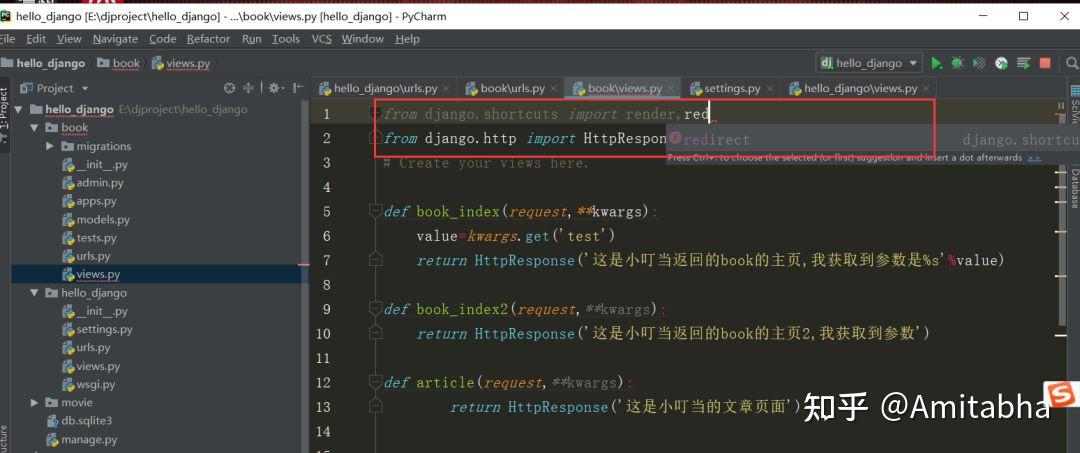Image resolution: width=1080 pixels, height=453 pixels.
Task: Fold the book_index function at line 5
Action: (x=375, y=211)
